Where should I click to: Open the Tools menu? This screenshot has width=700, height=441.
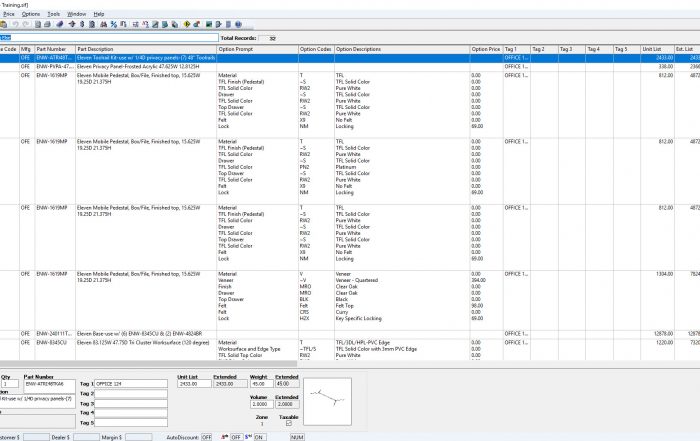[54, 14]
